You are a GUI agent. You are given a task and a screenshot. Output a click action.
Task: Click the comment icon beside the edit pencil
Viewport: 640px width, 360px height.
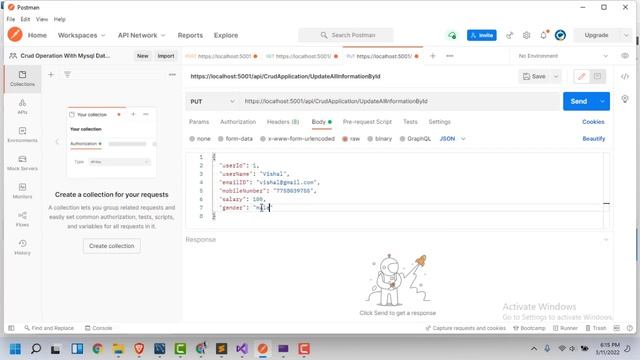(x=598, y=76)
